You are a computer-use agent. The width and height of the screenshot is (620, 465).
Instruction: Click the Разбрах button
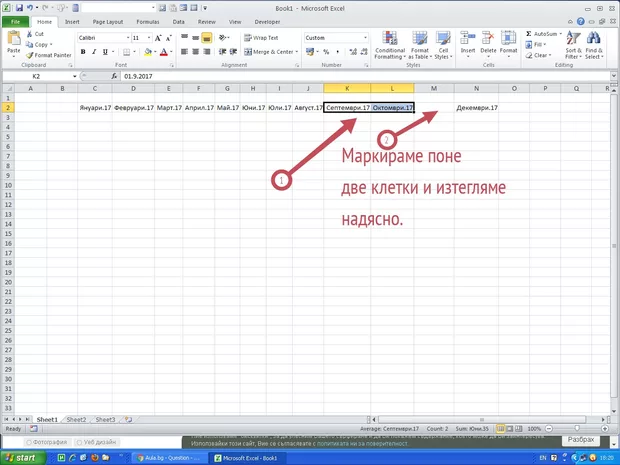click(x=581, y=440)
